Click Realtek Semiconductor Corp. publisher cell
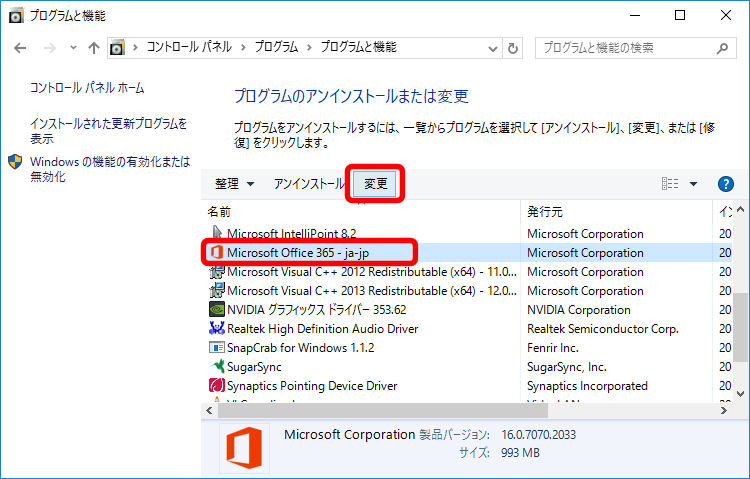The image size is (750, 479). pos(603,329)
